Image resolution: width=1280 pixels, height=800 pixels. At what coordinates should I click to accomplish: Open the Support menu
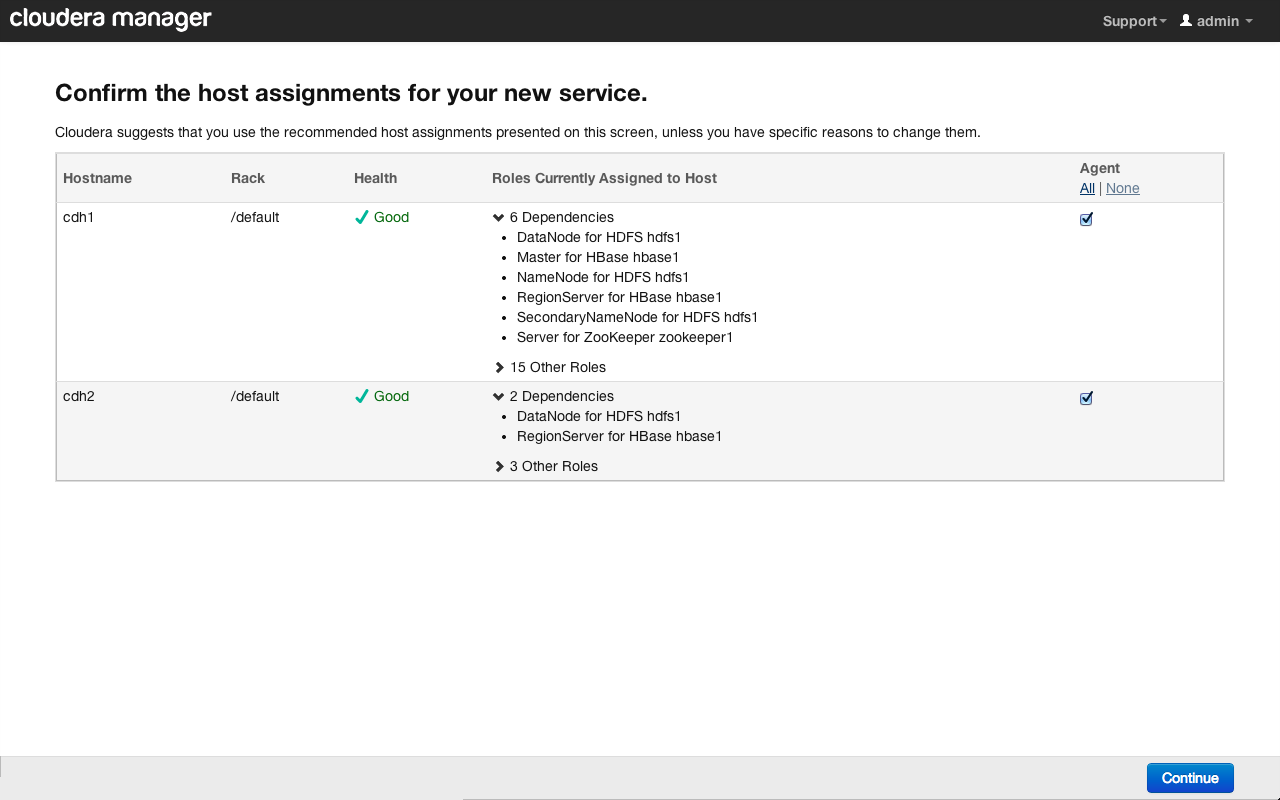tap(1134, 21)
